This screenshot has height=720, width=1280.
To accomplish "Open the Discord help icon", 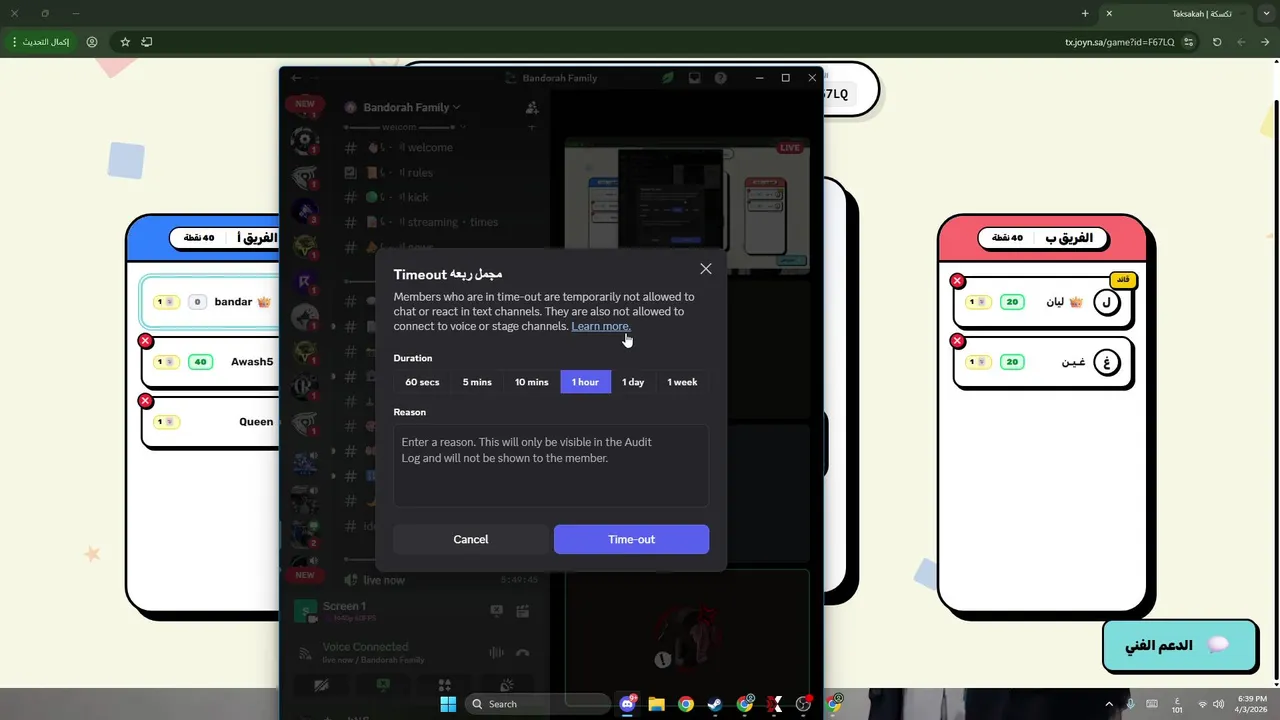I will coord(721,78).
